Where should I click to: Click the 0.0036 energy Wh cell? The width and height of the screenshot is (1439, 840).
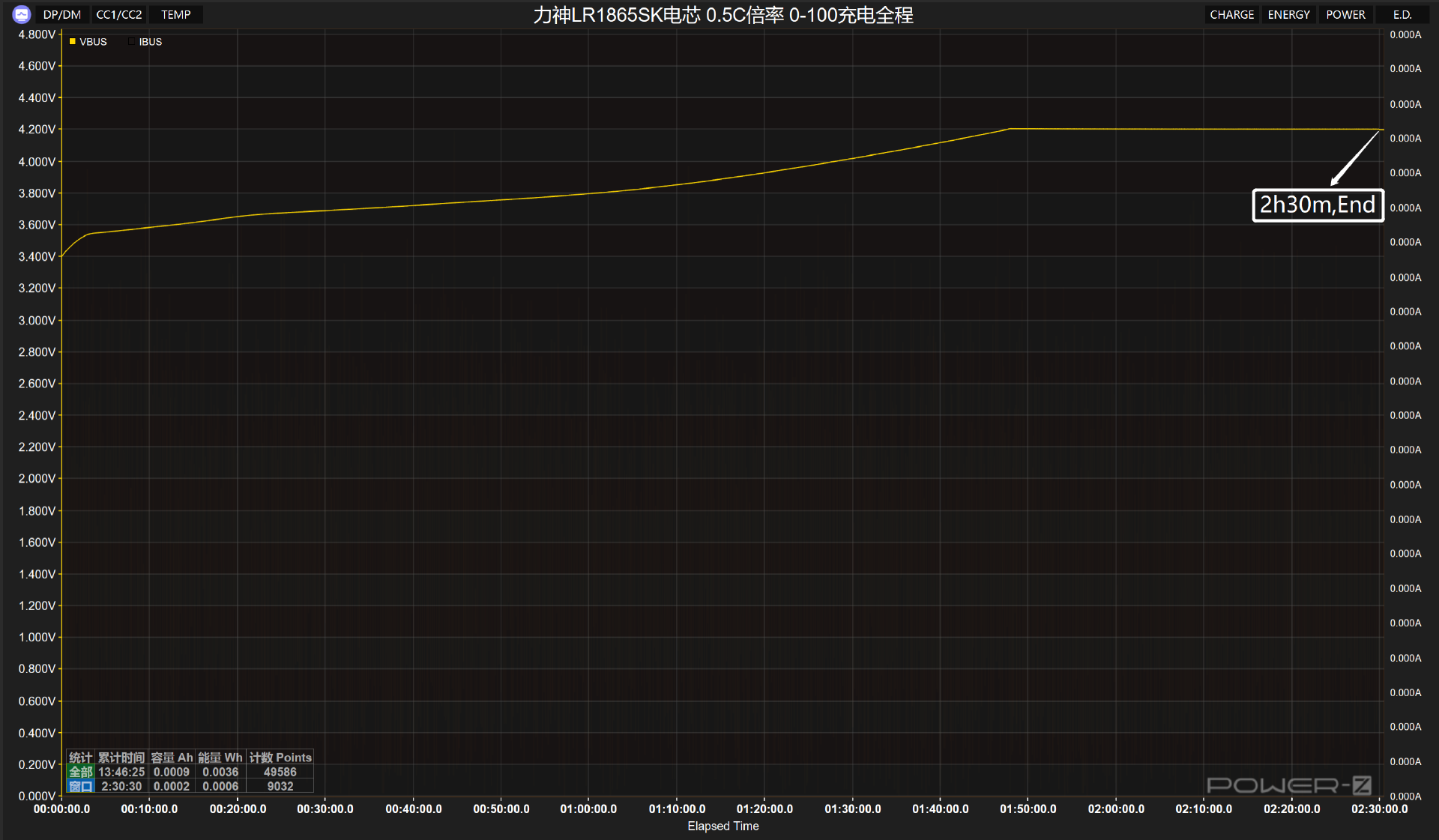tap(220, 772)
